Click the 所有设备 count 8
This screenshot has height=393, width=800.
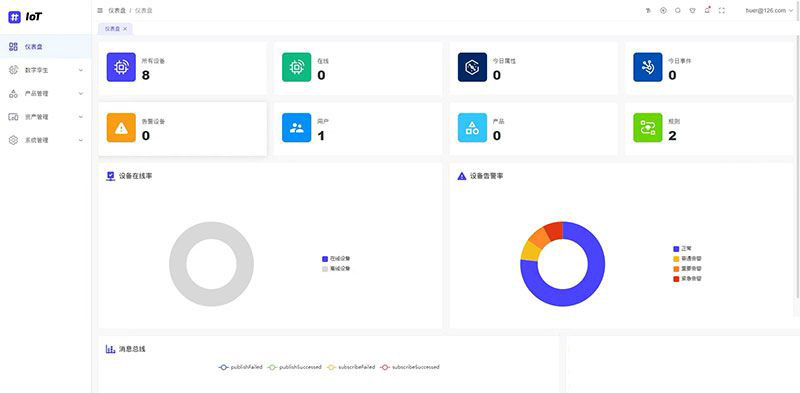coord(145,76)
